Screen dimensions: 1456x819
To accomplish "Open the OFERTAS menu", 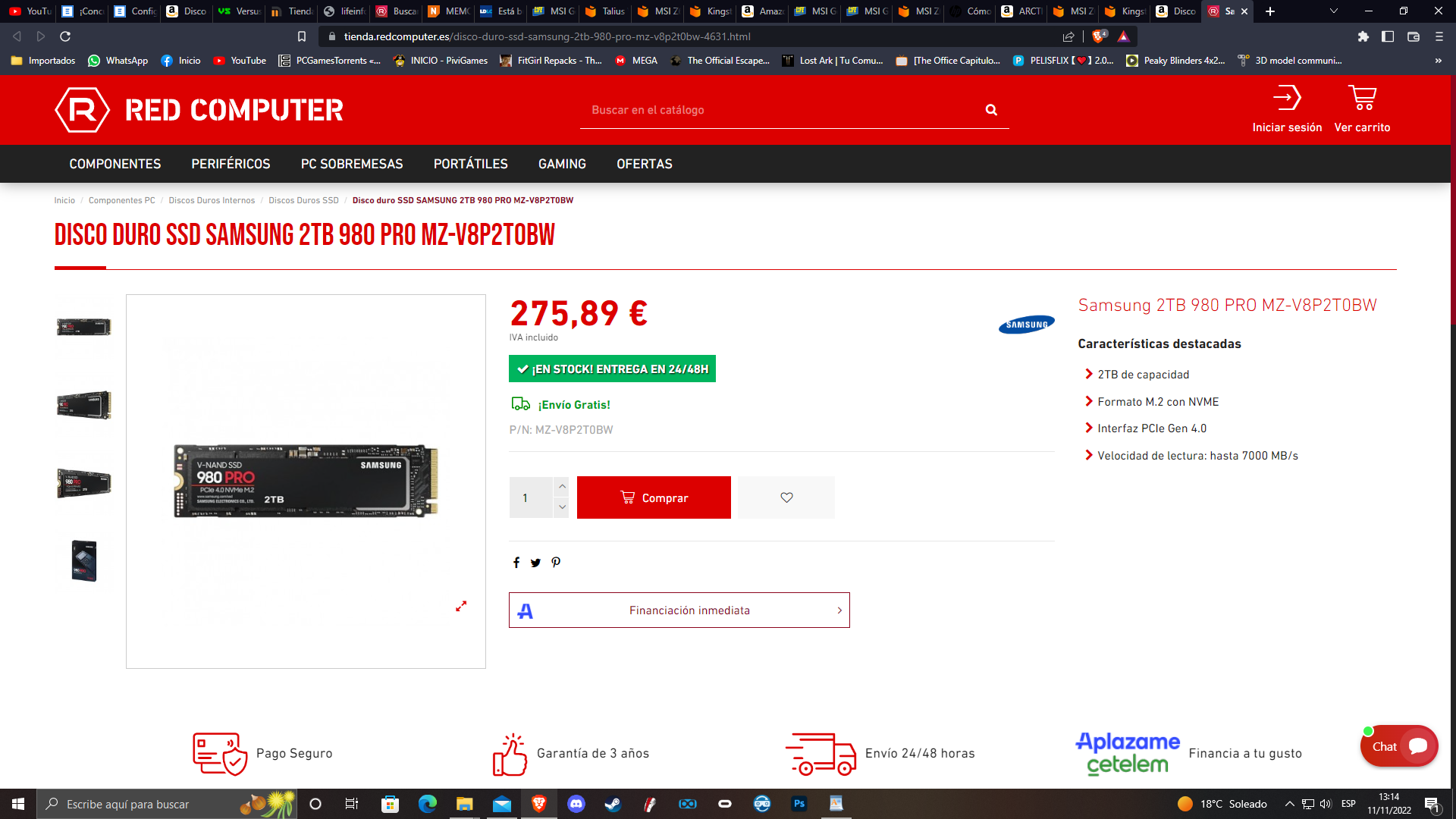I will click(645, 164).
